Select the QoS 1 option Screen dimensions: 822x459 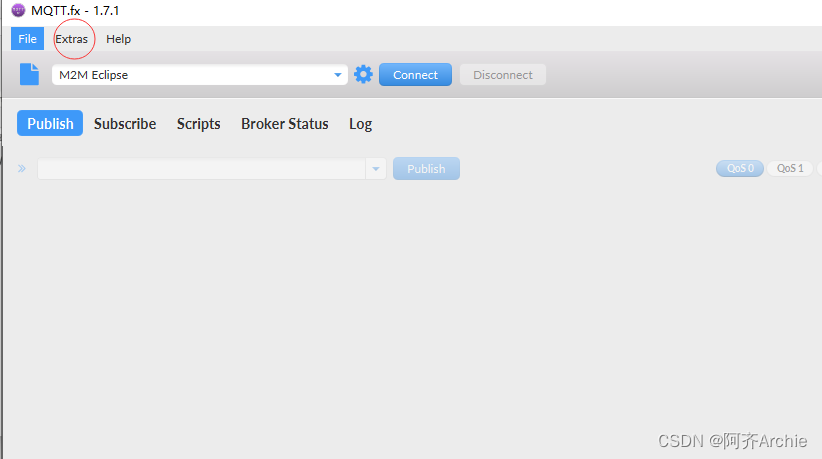pos(790,168)
